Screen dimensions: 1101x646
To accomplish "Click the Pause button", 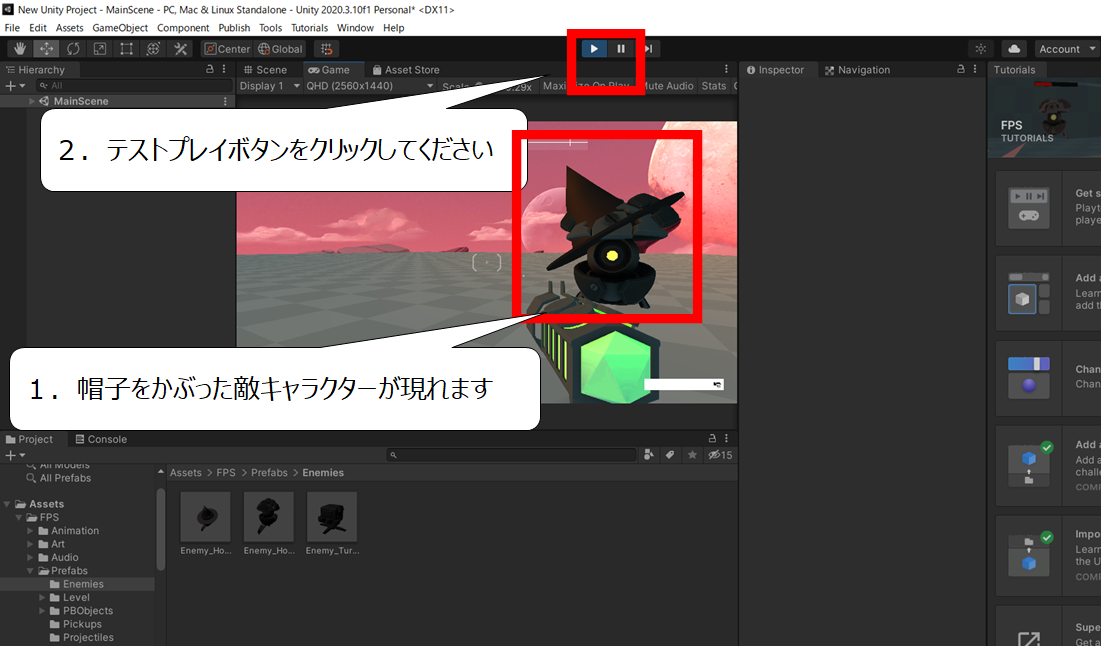I will click(x=621, y=48).
